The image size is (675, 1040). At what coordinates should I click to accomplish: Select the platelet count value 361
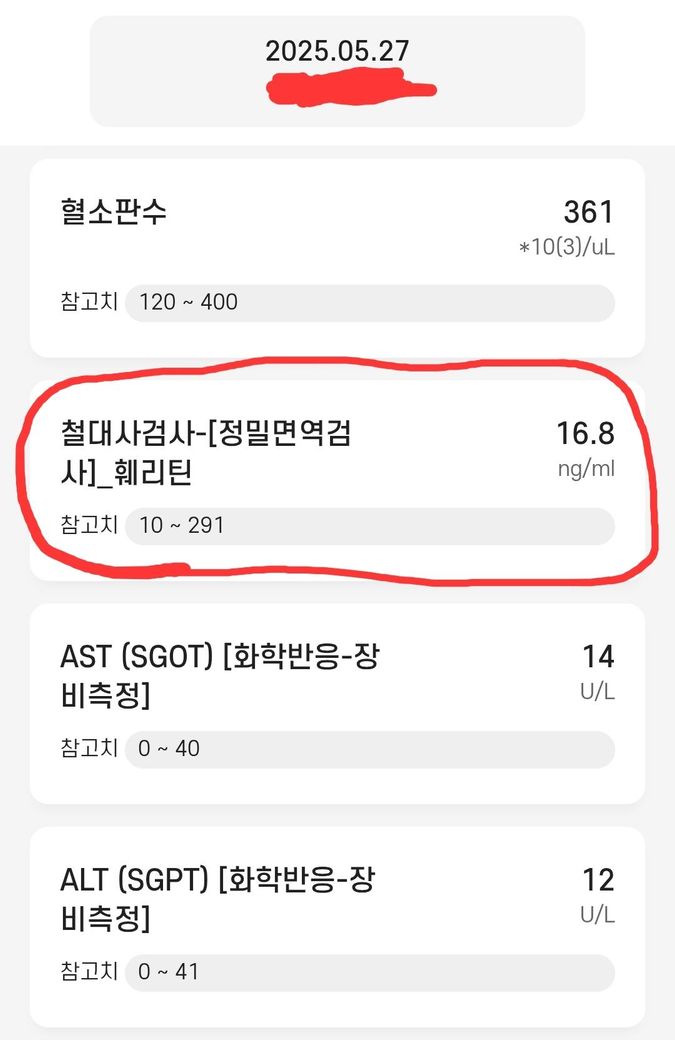(x=588, y=212)
